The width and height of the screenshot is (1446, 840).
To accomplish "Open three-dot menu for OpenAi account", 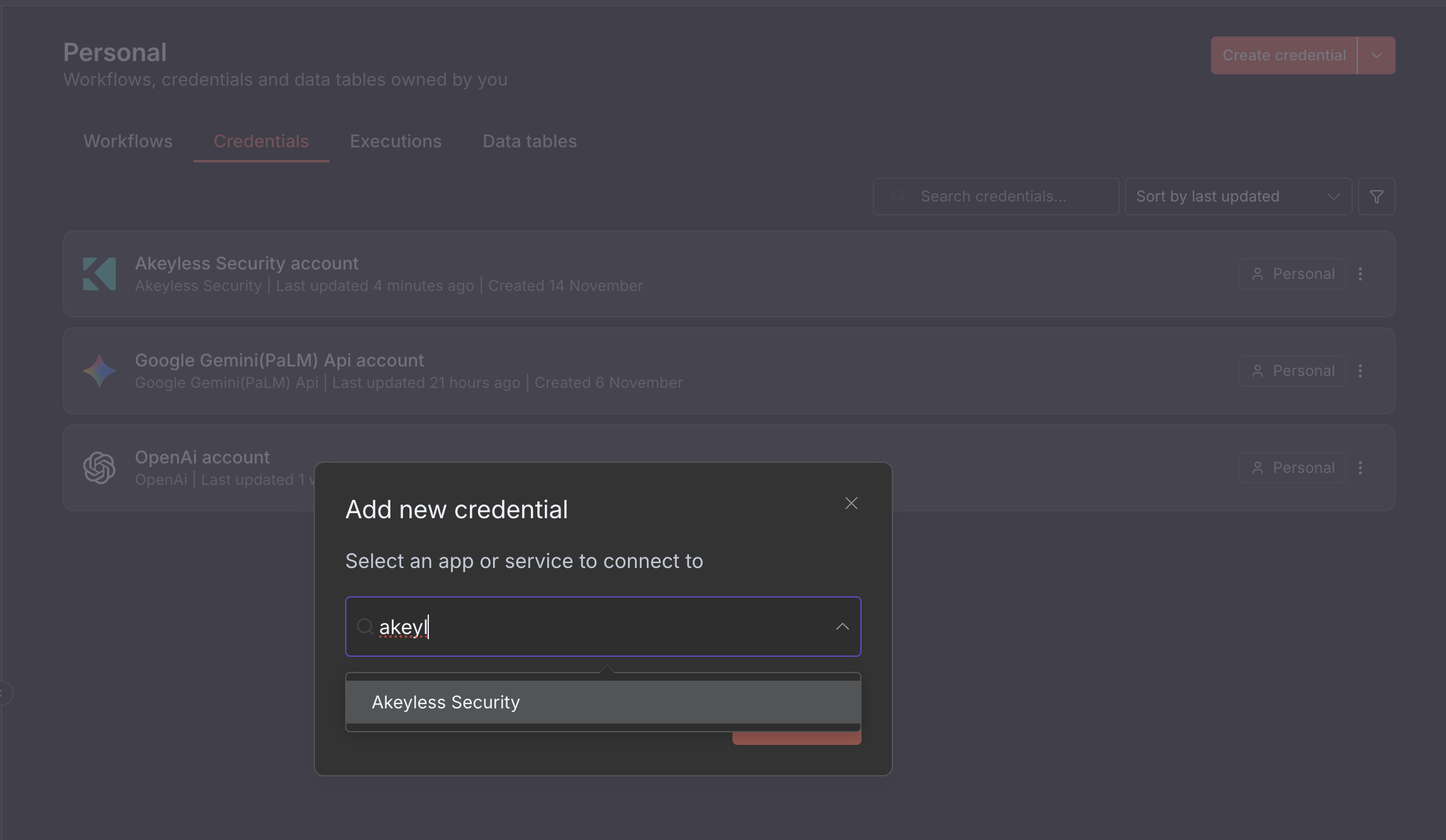I will (x=1360, y=468).
